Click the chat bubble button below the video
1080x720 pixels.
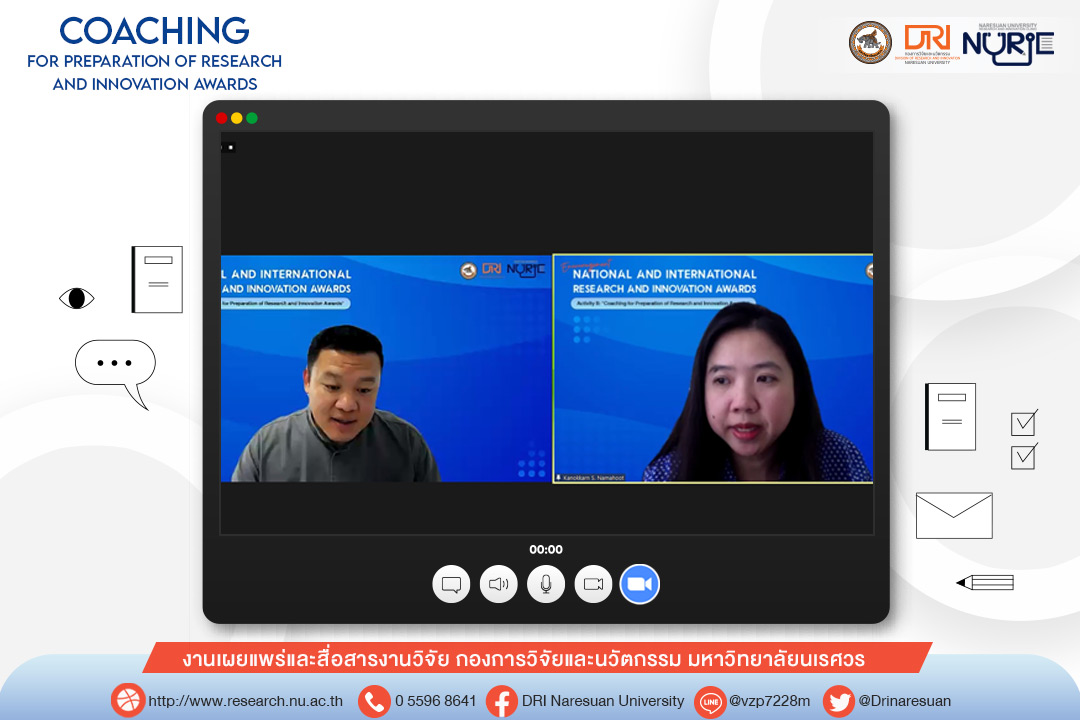[x=451, y=584]
